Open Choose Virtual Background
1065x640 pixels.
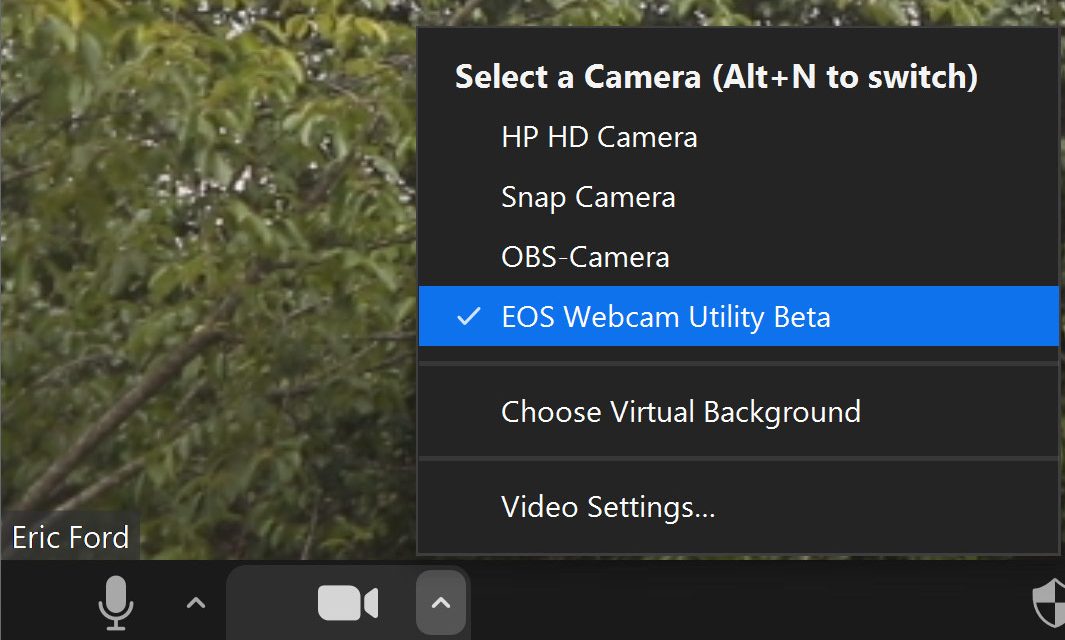(x=680, y=412)
